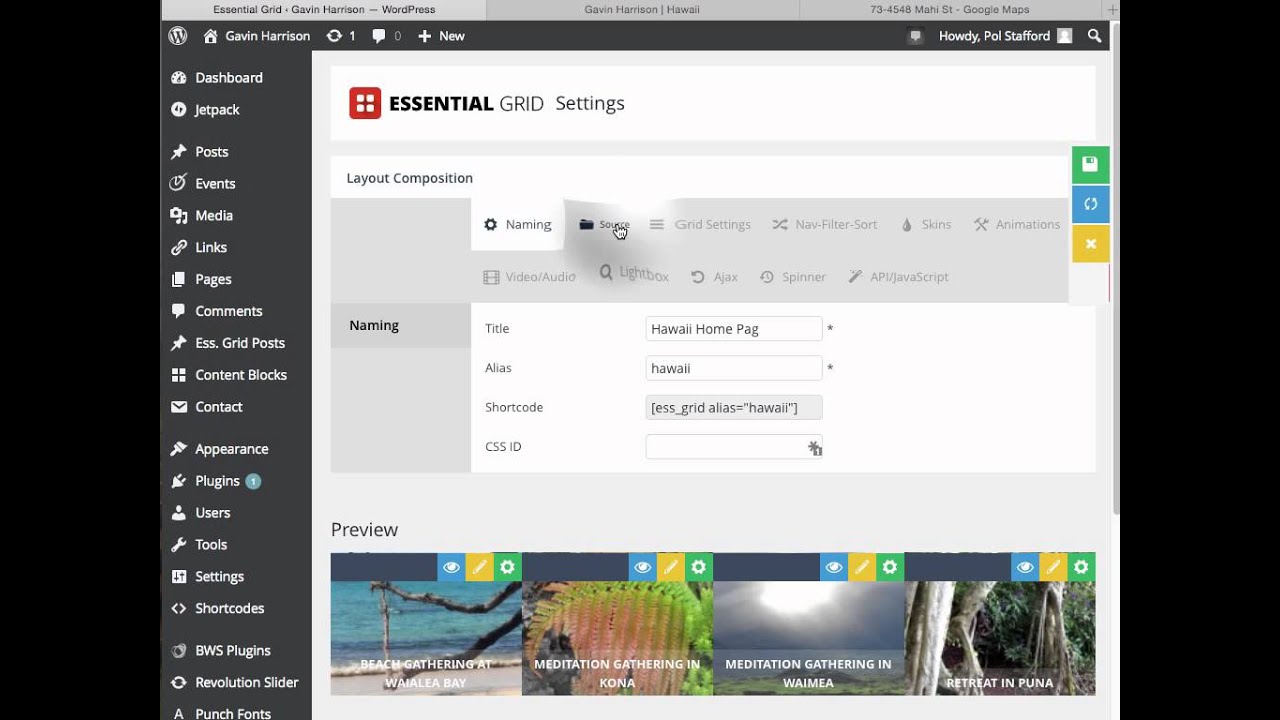
Task: Open the admin bar search icon
Action: coord(1095,36)
